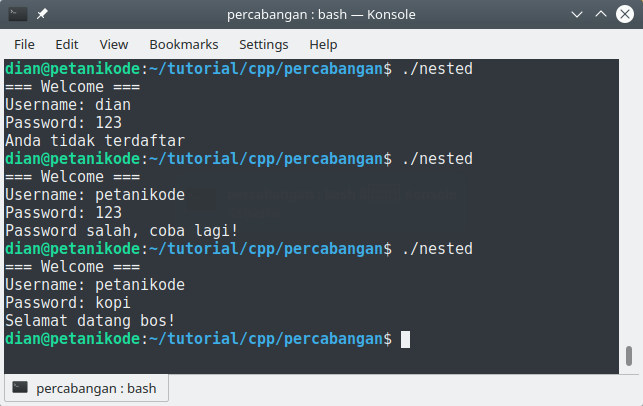Screen dimensions: 643x406
Task: Open the Settings menu
Action: (x=263, y=44)
